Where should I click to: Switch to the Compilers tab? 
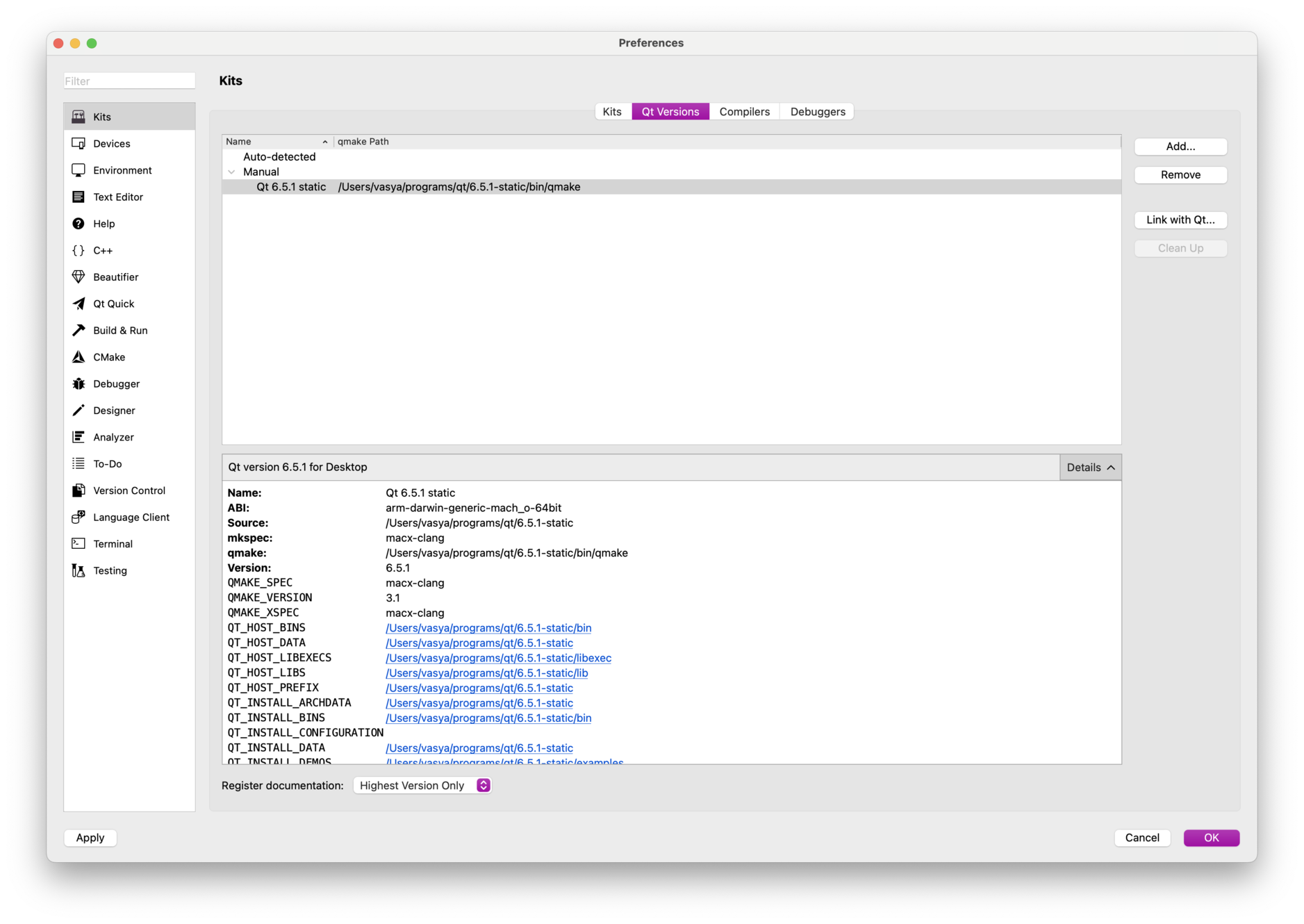click(744, 111)
